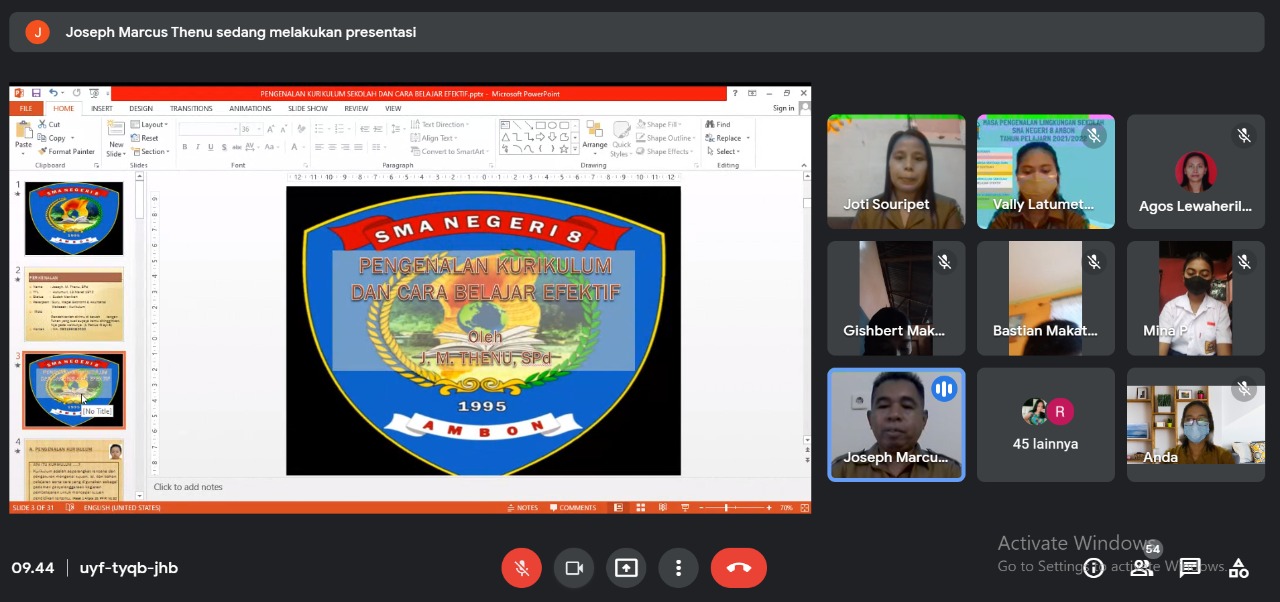
Task: Open the Quick Styles gallery
Action: pyautogui.click(x=621, y=138)
